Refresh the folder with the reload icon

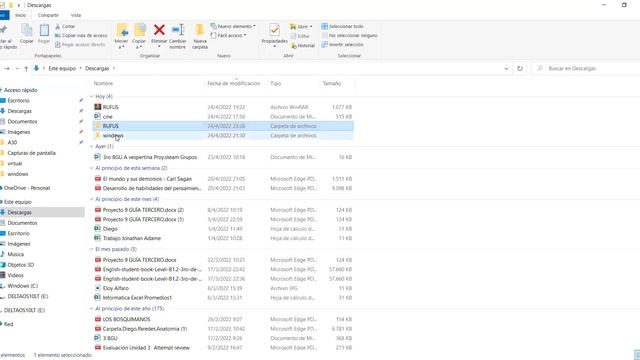pyautogui.click(x=520, y=68)
